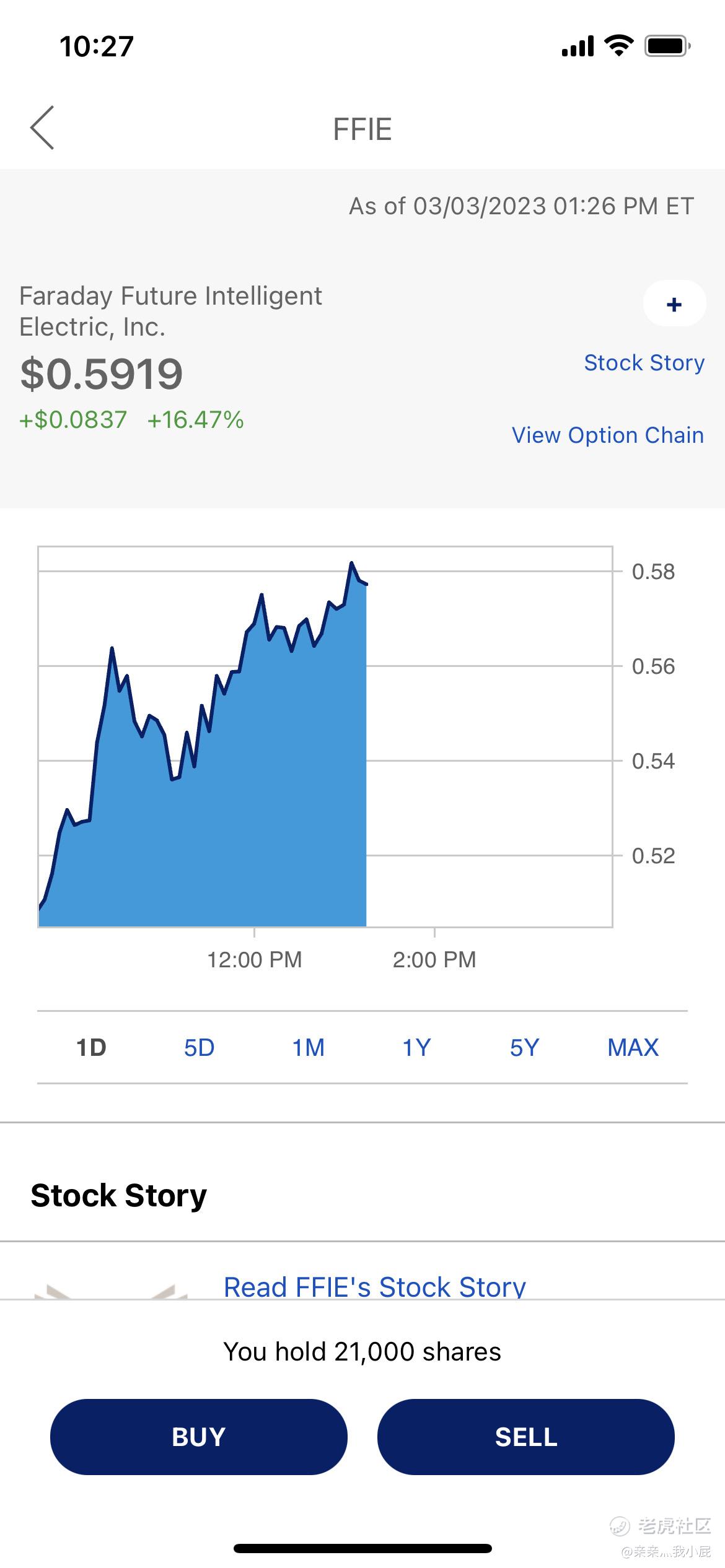
Task: Tap the $0.5919 stock price
Action: tap(102, 374)
